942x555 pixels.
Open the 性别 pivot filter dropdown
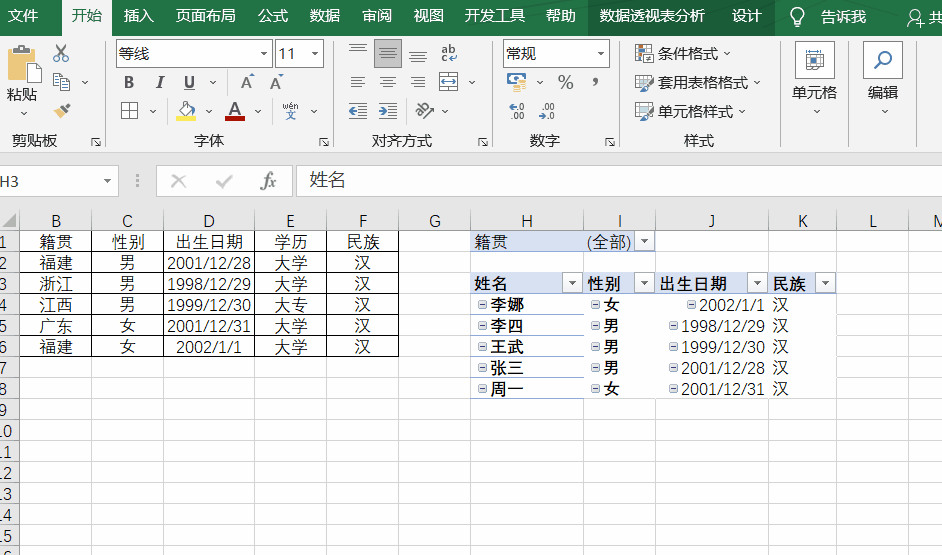(x=645, y=283)
